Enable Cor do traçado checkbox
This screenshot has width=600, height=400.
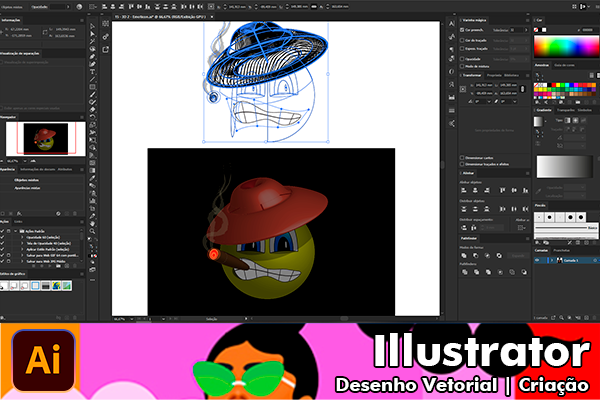pyautogui.click(x=462, y=40)
